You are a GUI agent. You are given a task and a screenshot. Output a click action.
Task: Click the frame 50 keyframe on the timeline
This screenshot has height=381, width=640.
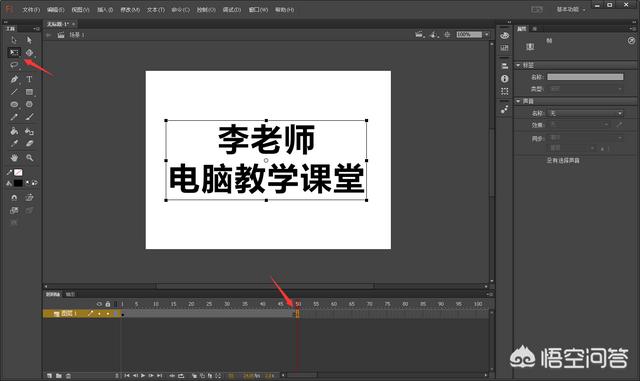pos(298,314)
